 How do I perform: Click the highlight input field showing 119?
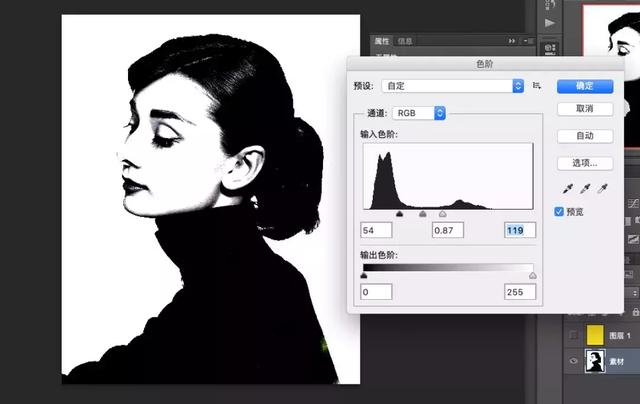(x=520, y=230)
